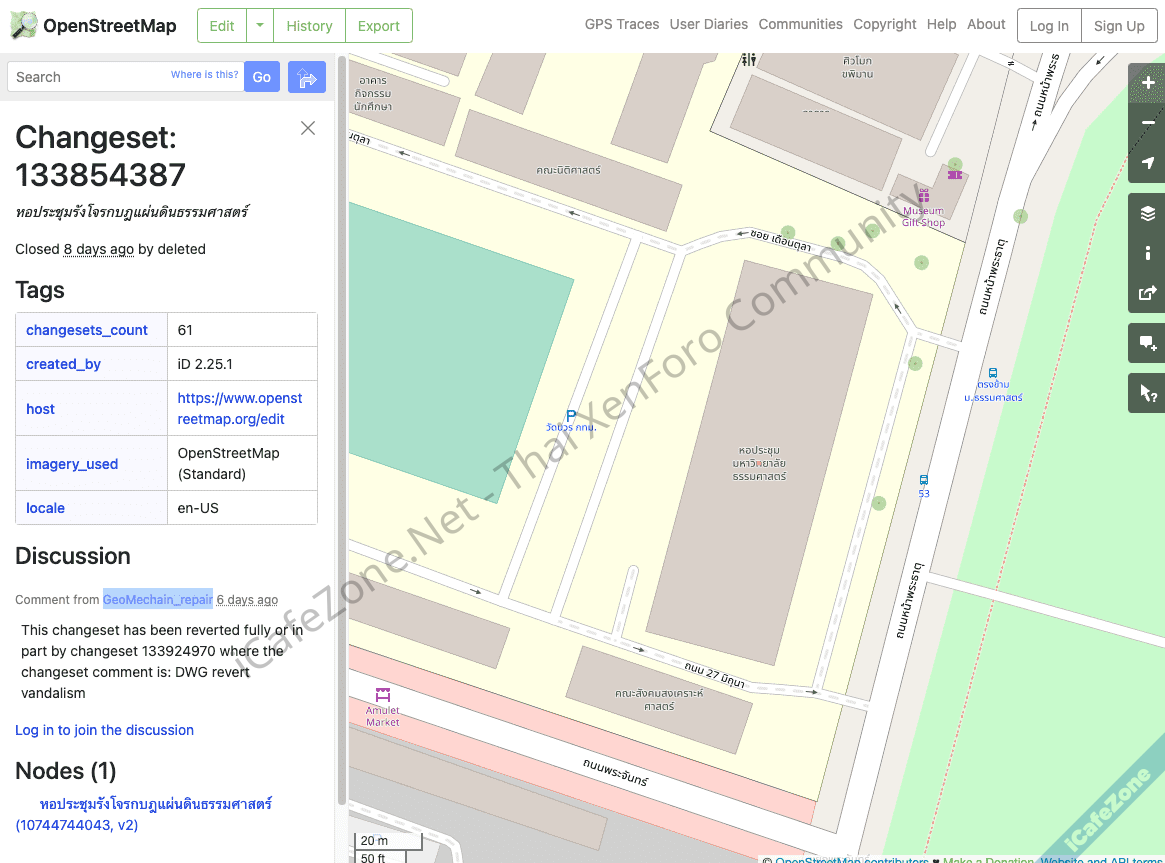Image resolution: width=1165 pixels, height=863 pixels.
Task: Click the zoom in plus icon
Action: coord(1147,83)
